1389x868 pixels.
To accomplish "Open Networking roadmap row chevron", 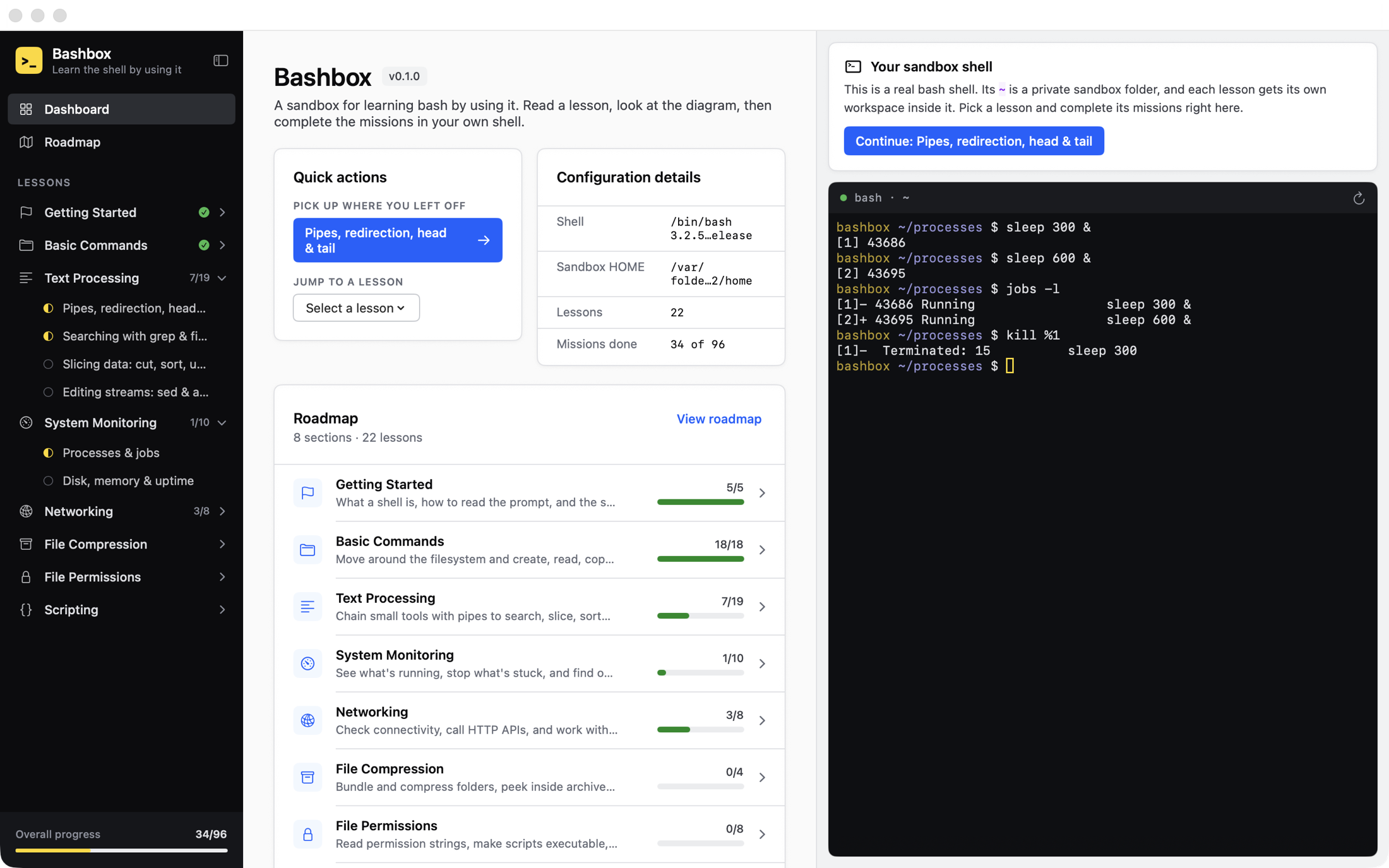I will click(x=762, y=720).
